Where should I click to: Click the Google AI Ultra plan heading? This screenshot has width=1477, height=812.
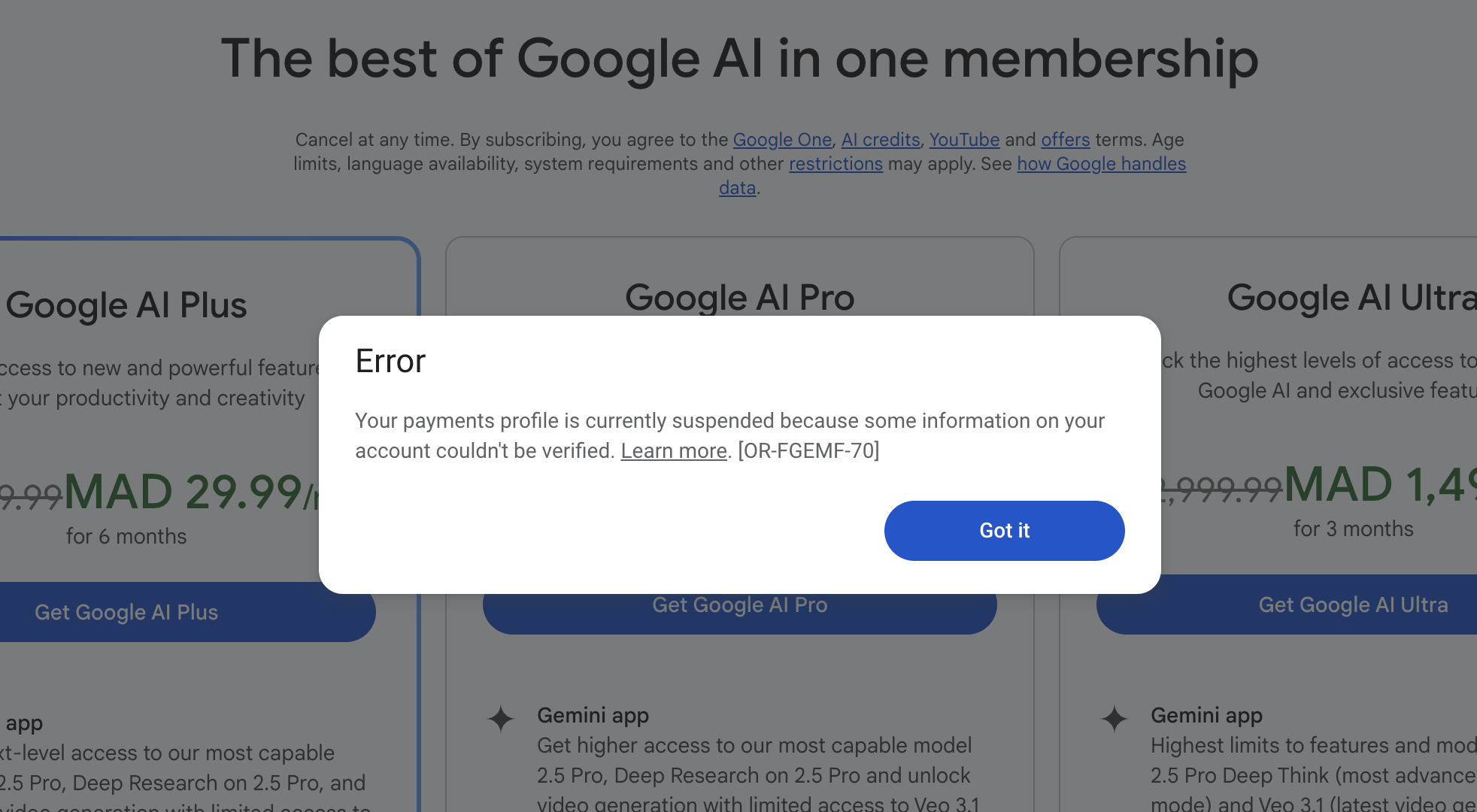pos(1351,298)
